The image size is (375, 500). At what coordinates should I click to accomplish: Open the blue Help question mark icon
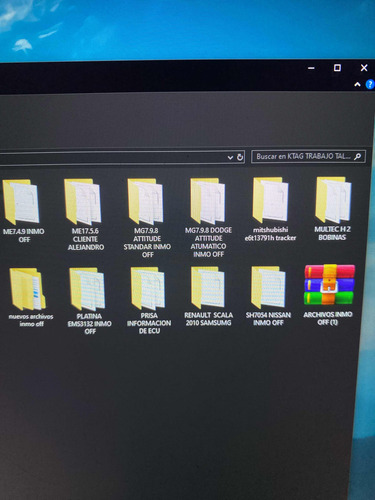pyautogui.click(x=370, y=84)
